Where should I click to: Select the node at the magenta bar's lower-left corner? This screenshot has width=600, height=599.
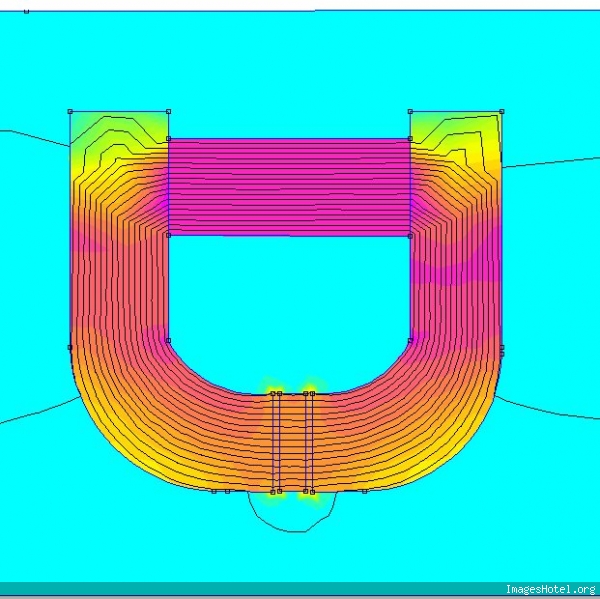(168, 235)
